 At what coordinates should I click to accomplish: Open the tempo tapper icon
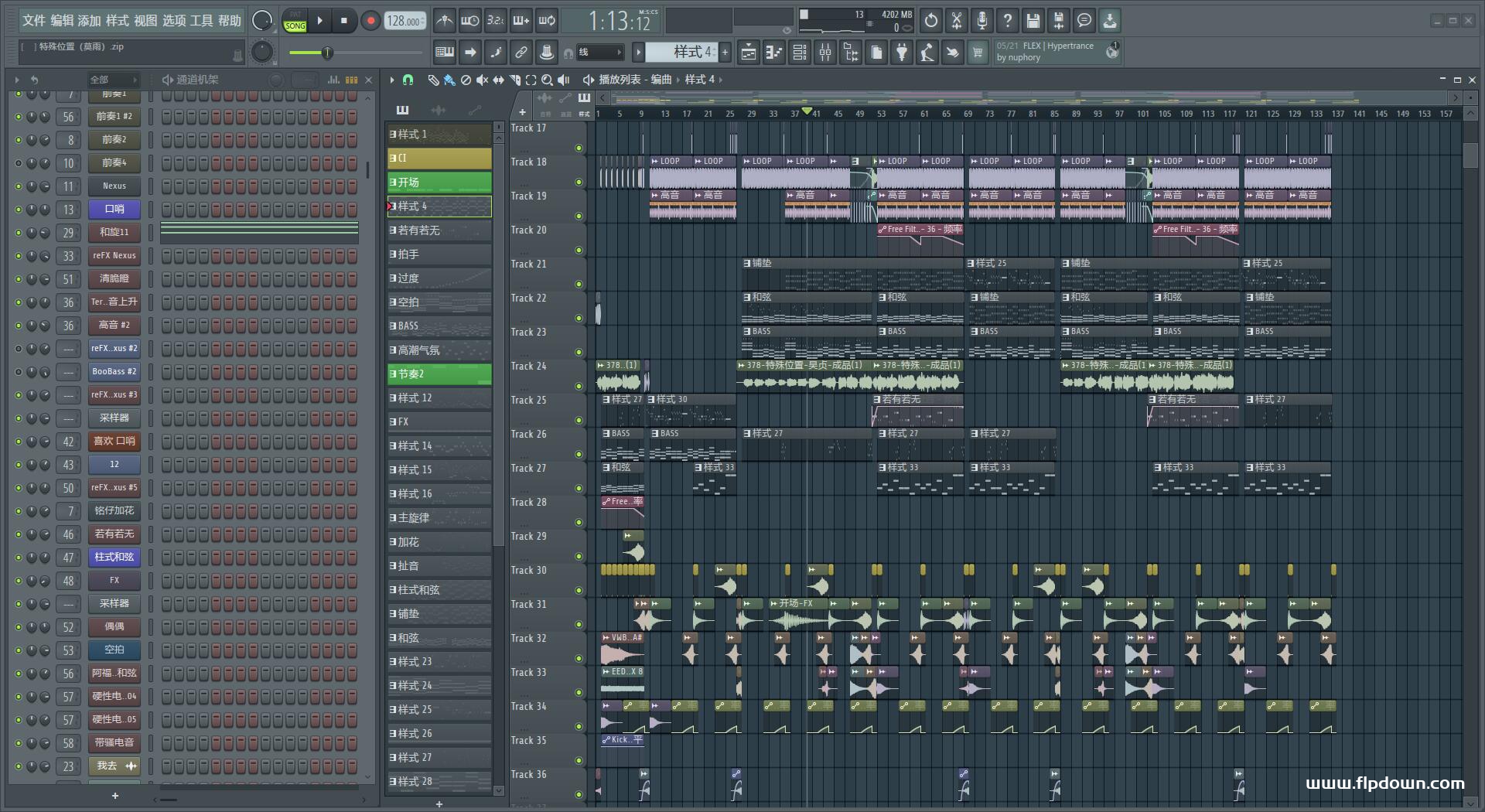pyautogui.click(x=927, y=53)
